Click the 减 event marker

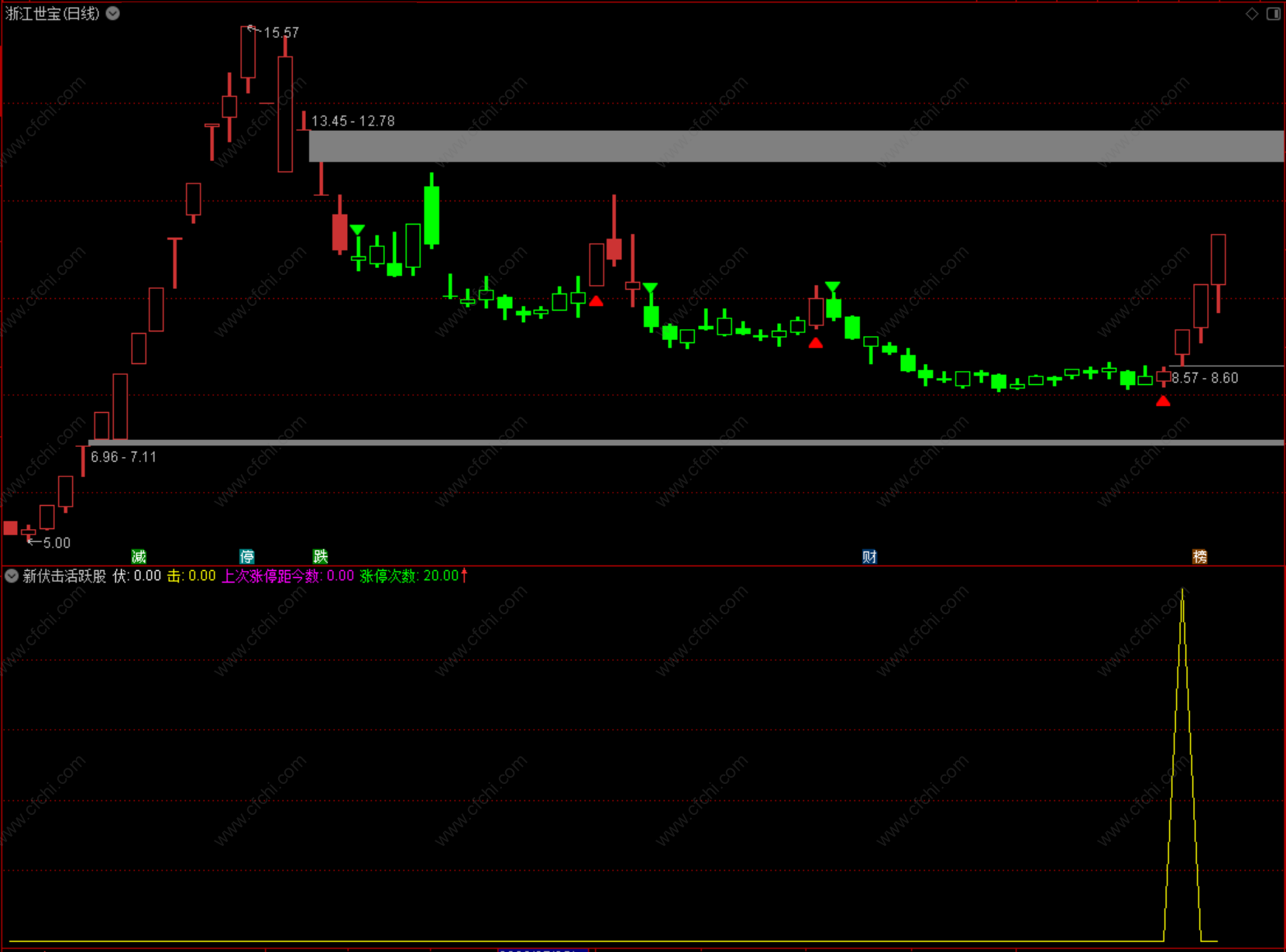pos(139,556)
